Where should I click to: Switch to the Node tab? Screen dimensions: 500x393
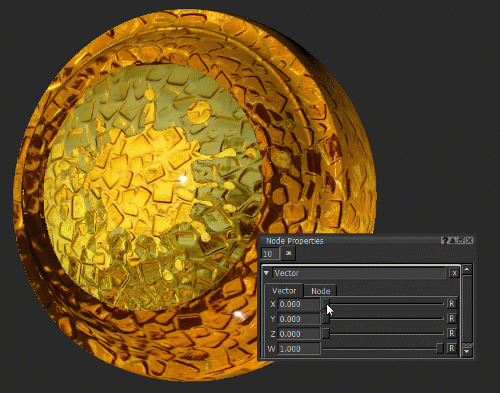(320, 291)
